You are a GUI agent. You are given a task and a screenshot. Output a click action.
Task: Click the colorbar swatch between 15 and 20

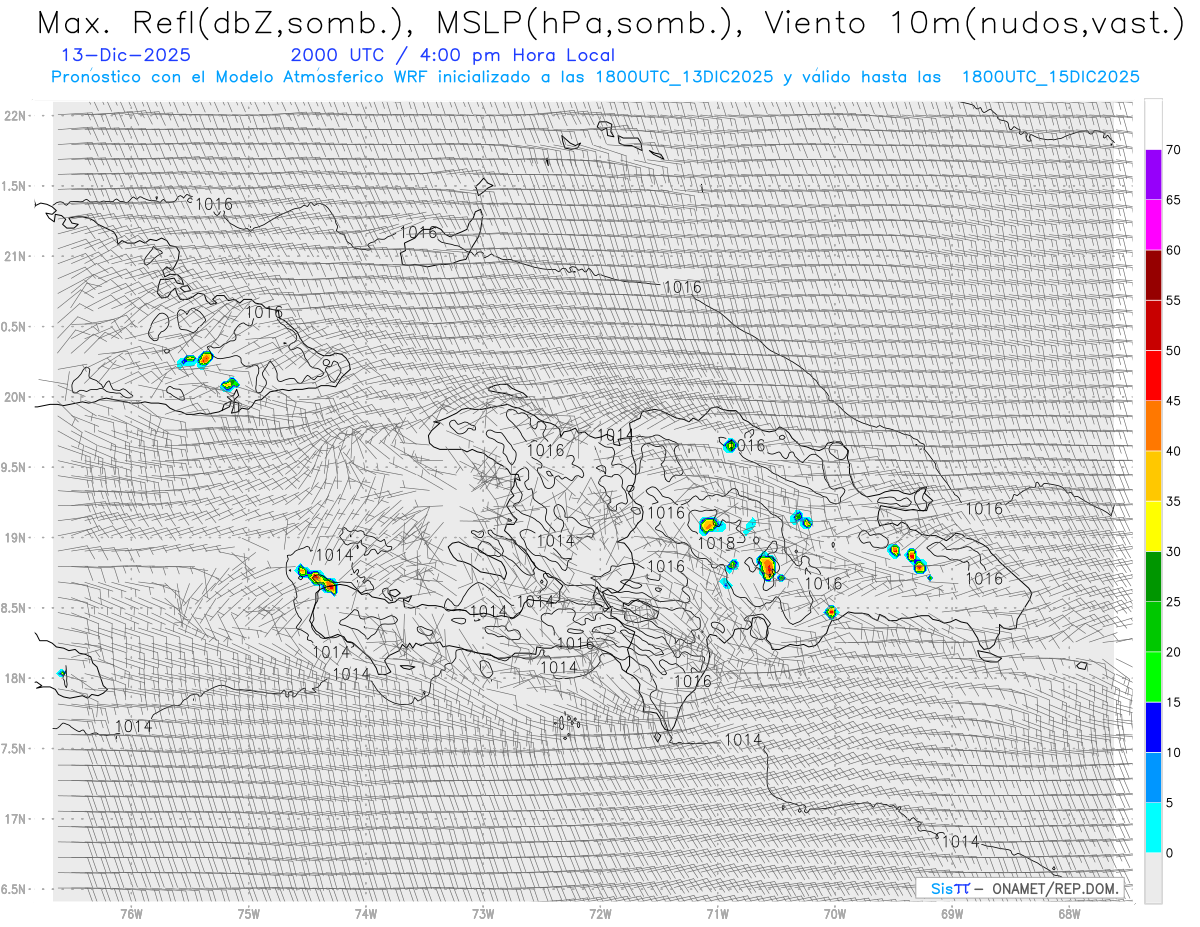coord(1153,677)
